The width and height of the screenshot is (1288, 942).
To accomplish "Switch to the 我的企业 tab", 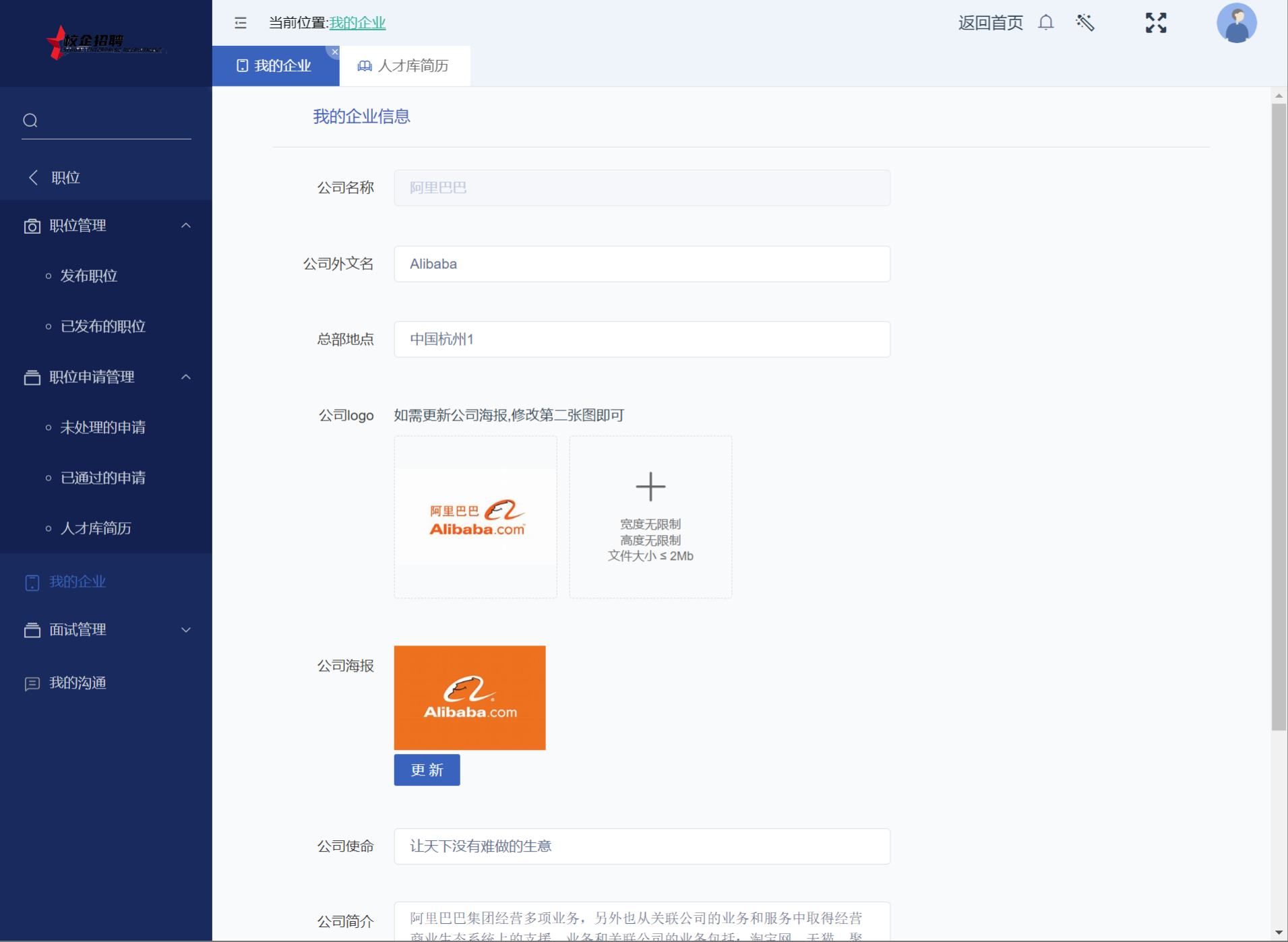I will 275,66.
